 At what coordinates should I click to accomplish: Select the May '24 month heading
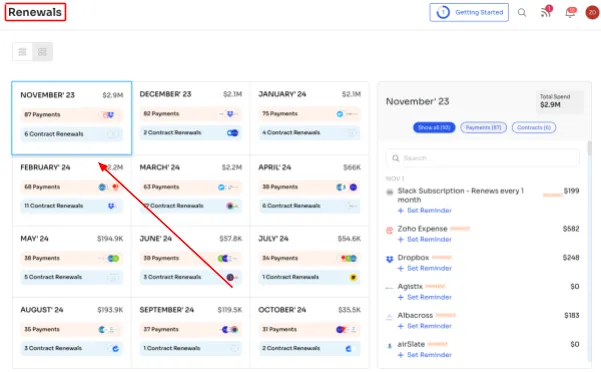point(34,239)
